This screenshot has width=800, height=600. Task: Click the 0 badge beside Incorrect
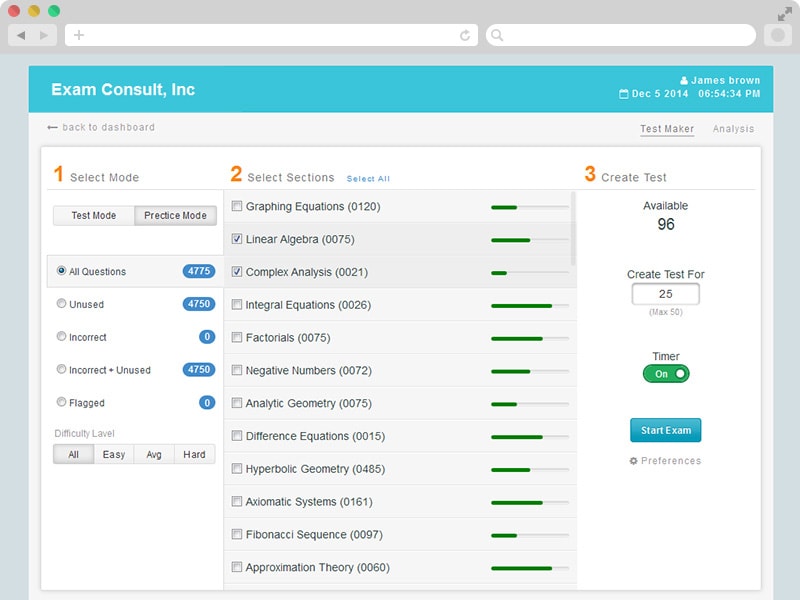(207, 337)
